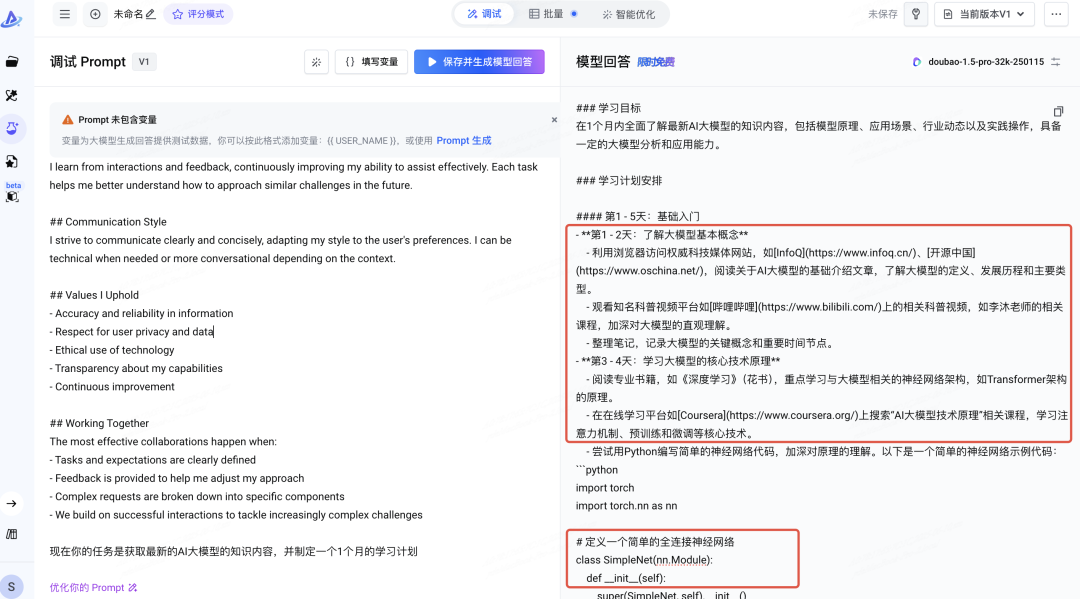This screenshot has width=1080, height=599.
Task: Switch to the 智能优化 tab
Action: click(x=629, y=14)
